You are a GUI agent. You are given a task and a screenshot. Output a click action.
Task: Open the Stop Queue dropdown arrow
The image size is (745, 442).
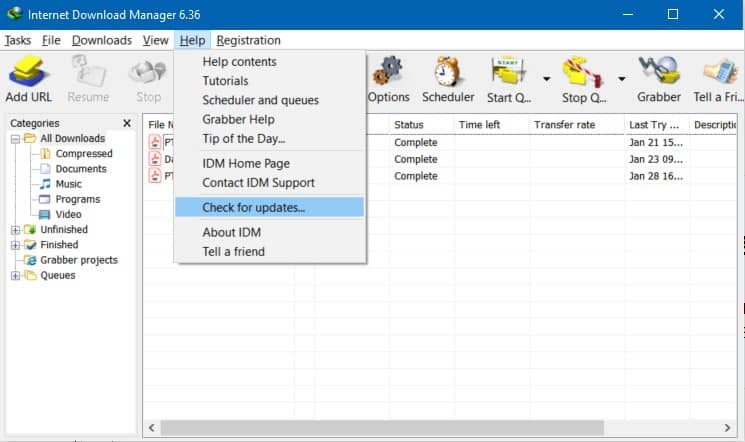621,79
